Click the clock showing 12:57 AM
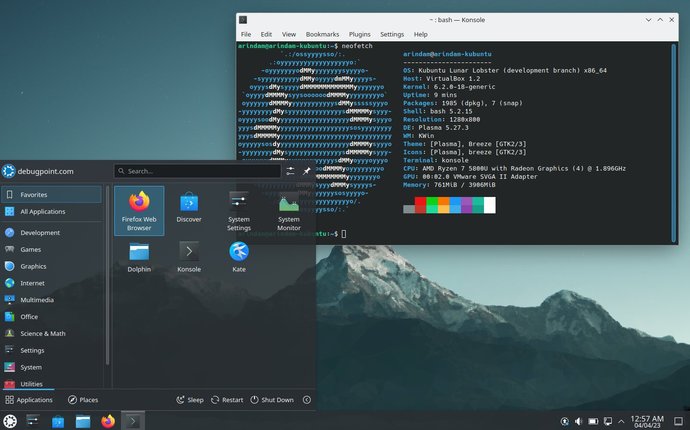 coord(647,421)
